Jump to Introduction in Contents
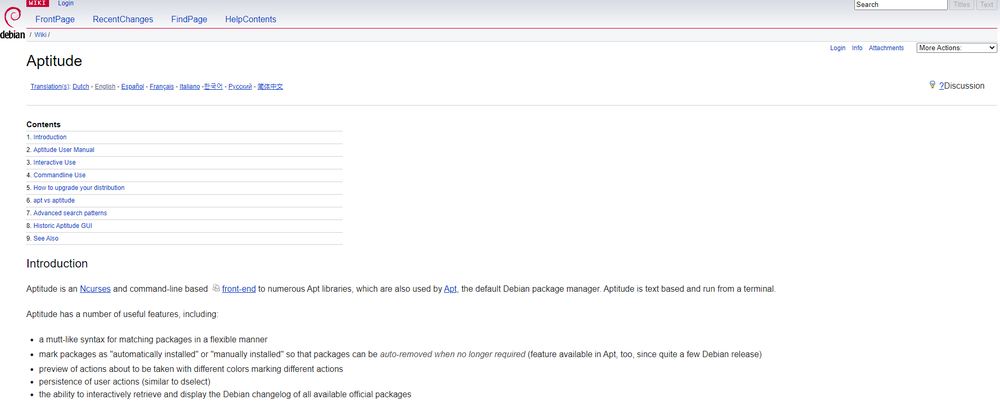1000x401 pixels. pyautogui.click(x=50, y=137)
